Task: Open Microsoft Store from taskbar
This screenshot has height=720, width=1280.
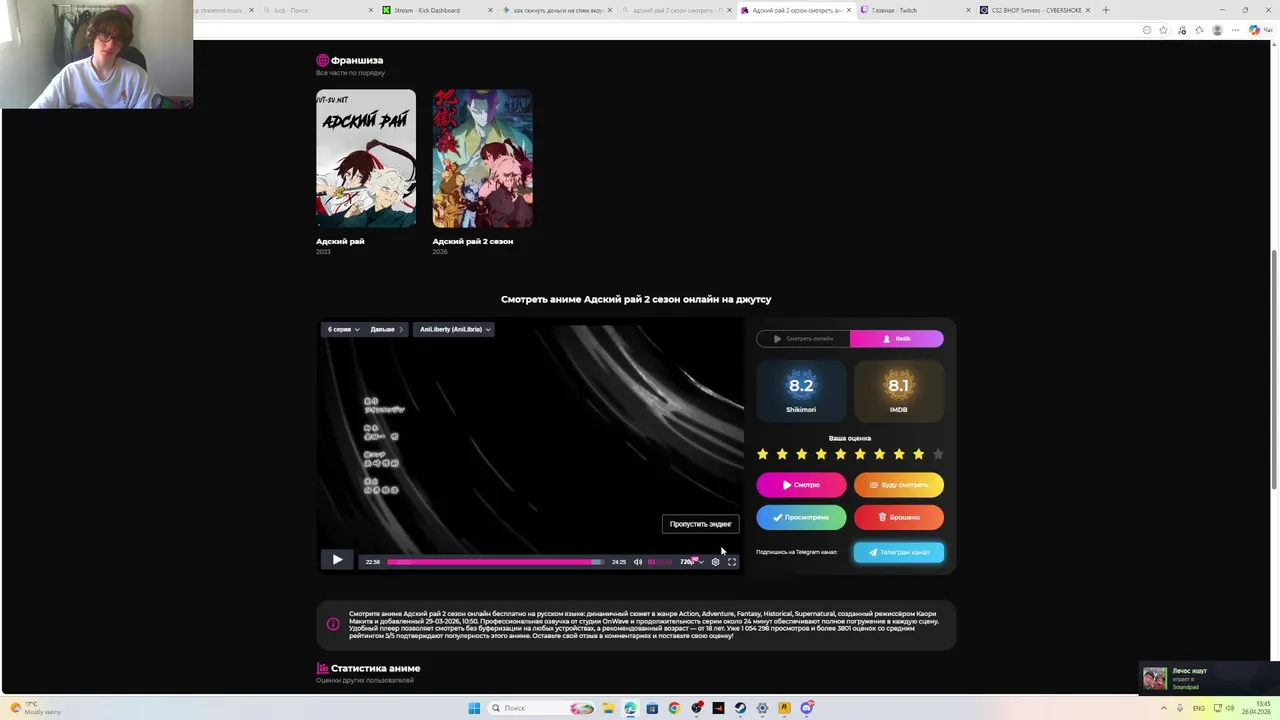Action: click(x=652, y=708)
